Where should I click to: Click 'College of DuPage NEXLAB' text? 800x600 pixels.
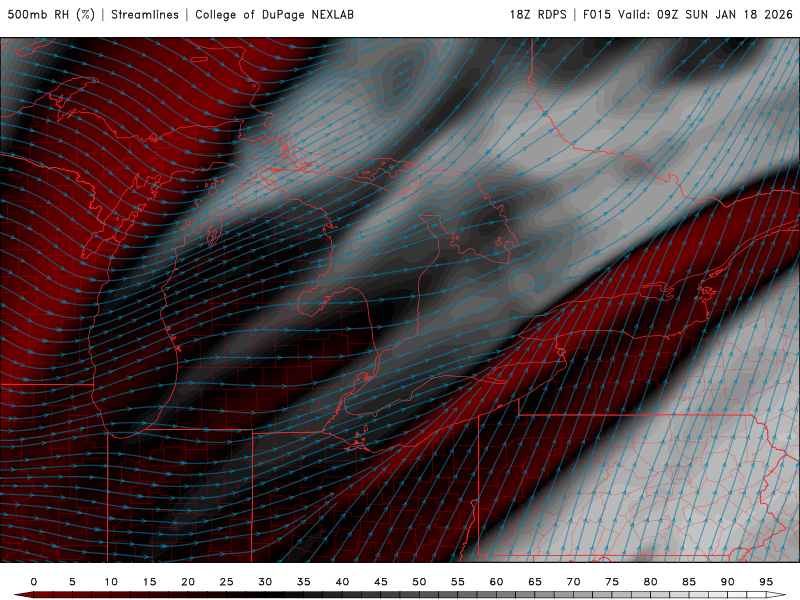point(274,15)
